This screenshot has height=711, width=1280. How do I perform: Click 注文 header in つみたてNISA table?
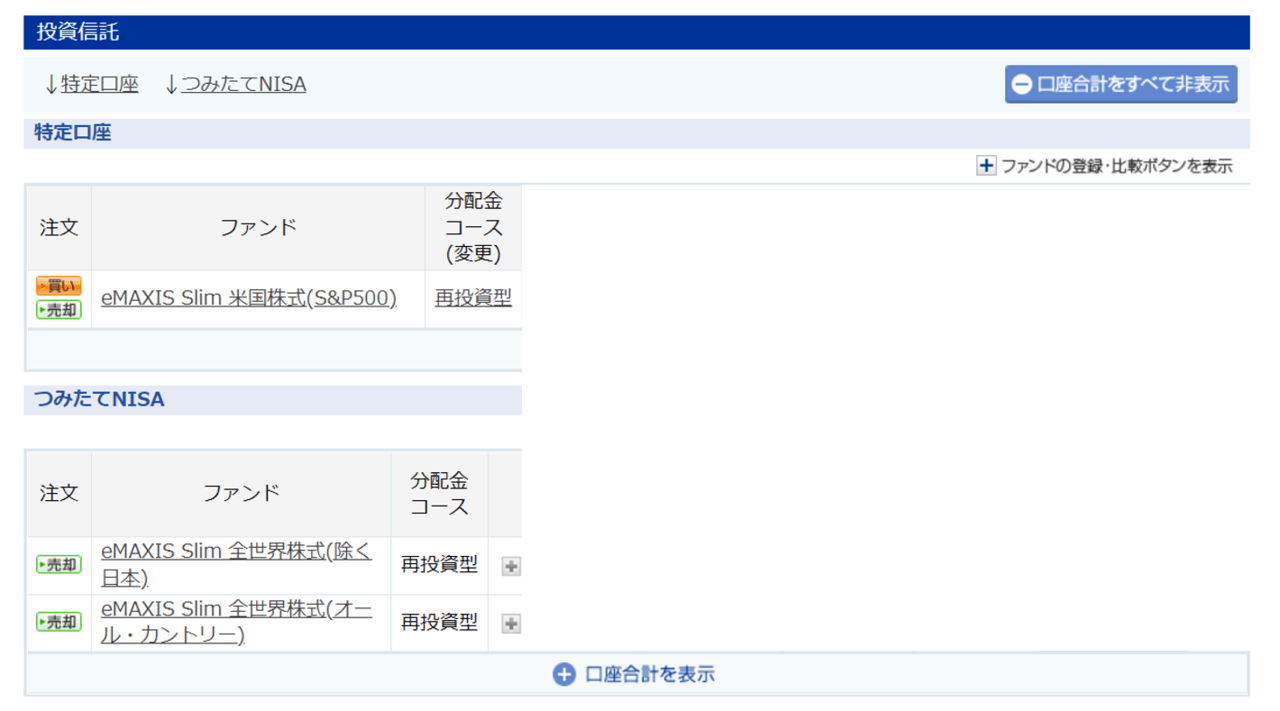(59, 494)
